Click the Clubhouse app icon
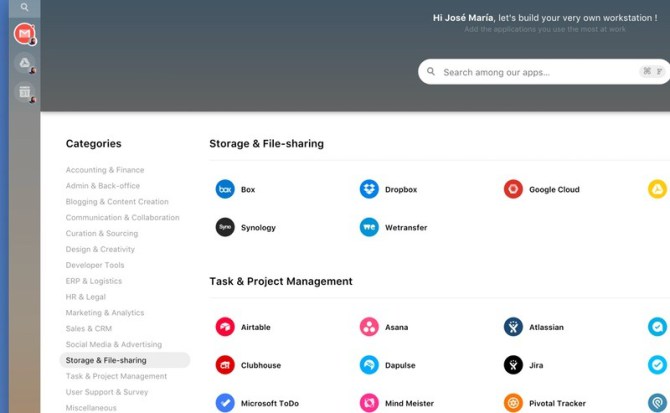Image resolution: width=670 pixels, height=413 pixels. [225, 365]
